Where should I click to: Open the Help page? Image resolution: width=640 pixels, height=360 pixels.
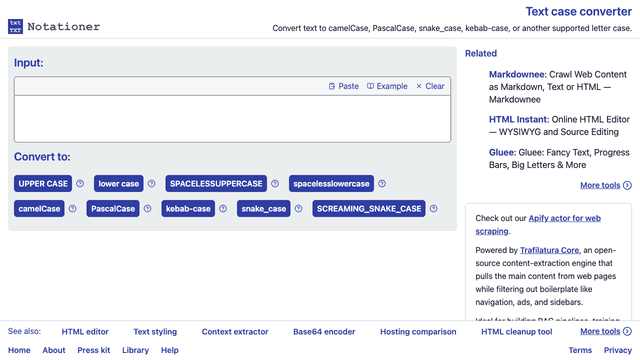[x=169, y=350]
